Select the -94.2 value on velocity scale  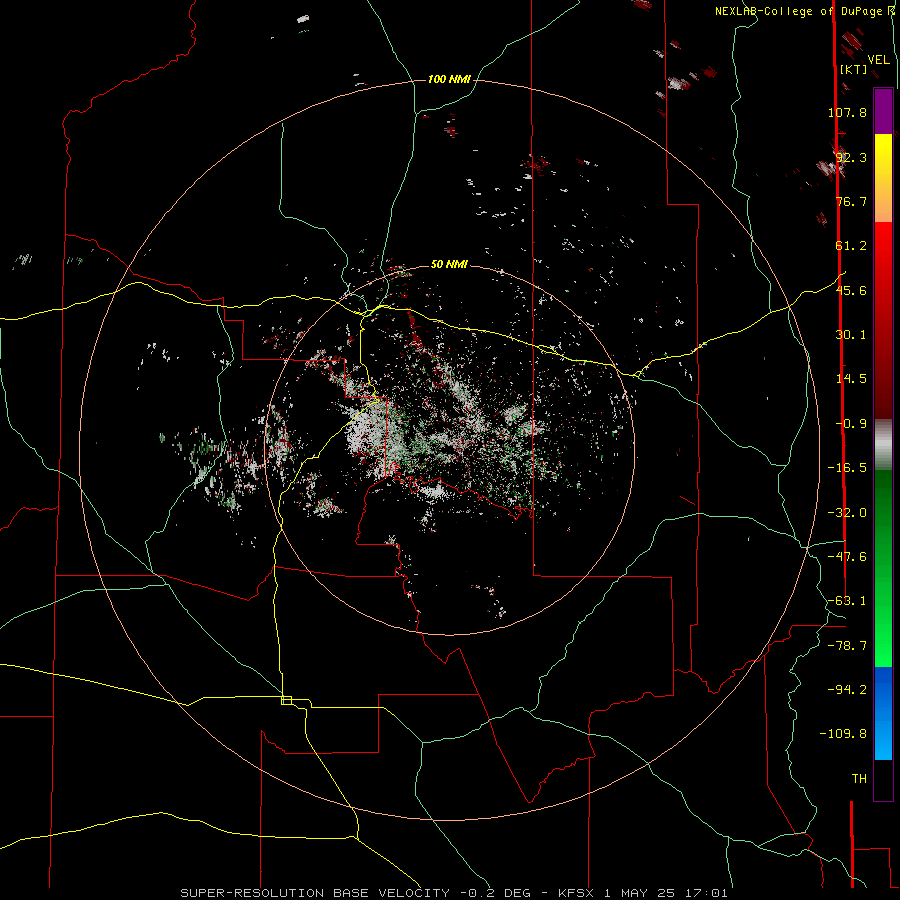tap(847, 690)
